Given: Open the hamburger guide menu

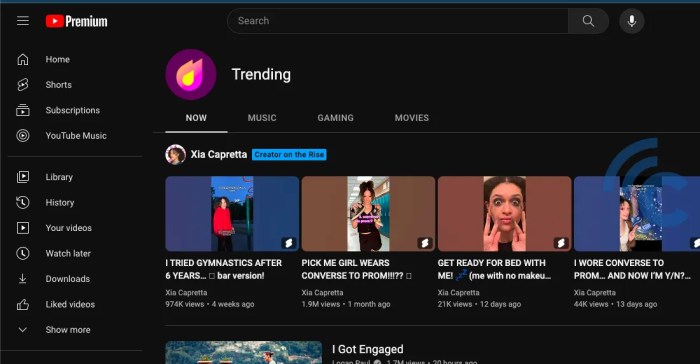Looking at the screenshot, I should coord(23,21).
